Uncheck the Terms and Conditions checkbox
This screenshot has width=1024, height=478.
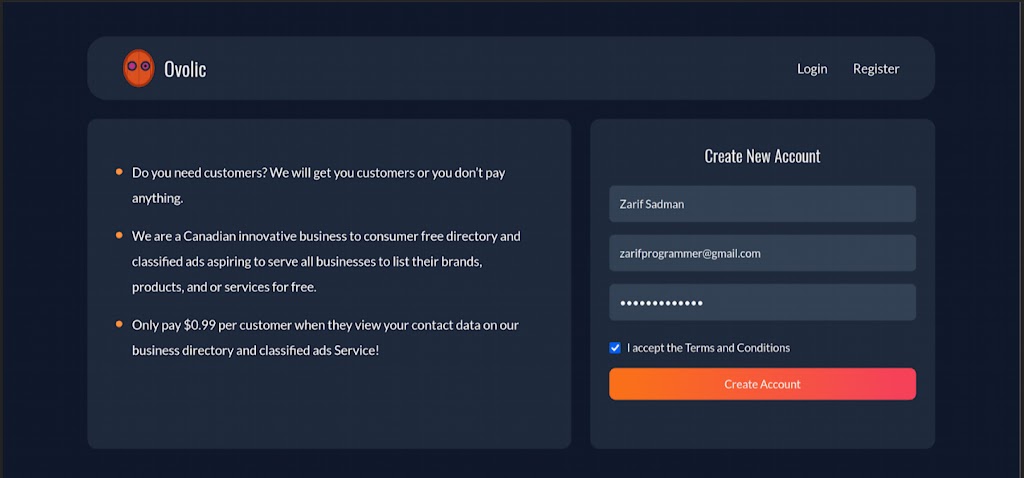(x=615, y=348)
